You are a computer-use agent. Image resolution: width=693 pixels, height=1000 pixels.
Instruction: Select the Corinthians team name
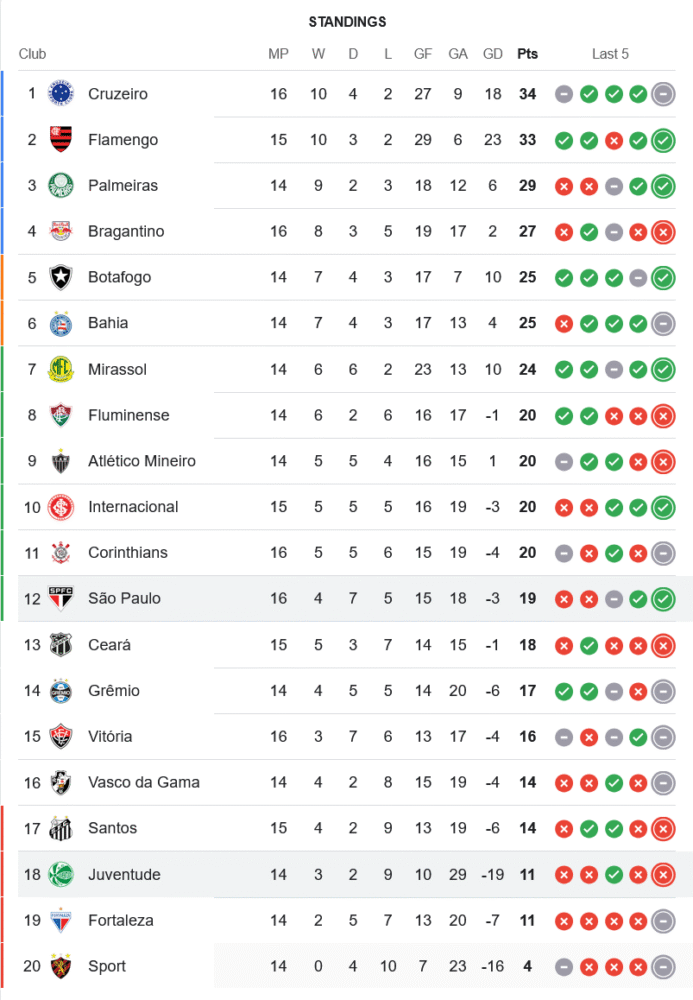[128, 552]
